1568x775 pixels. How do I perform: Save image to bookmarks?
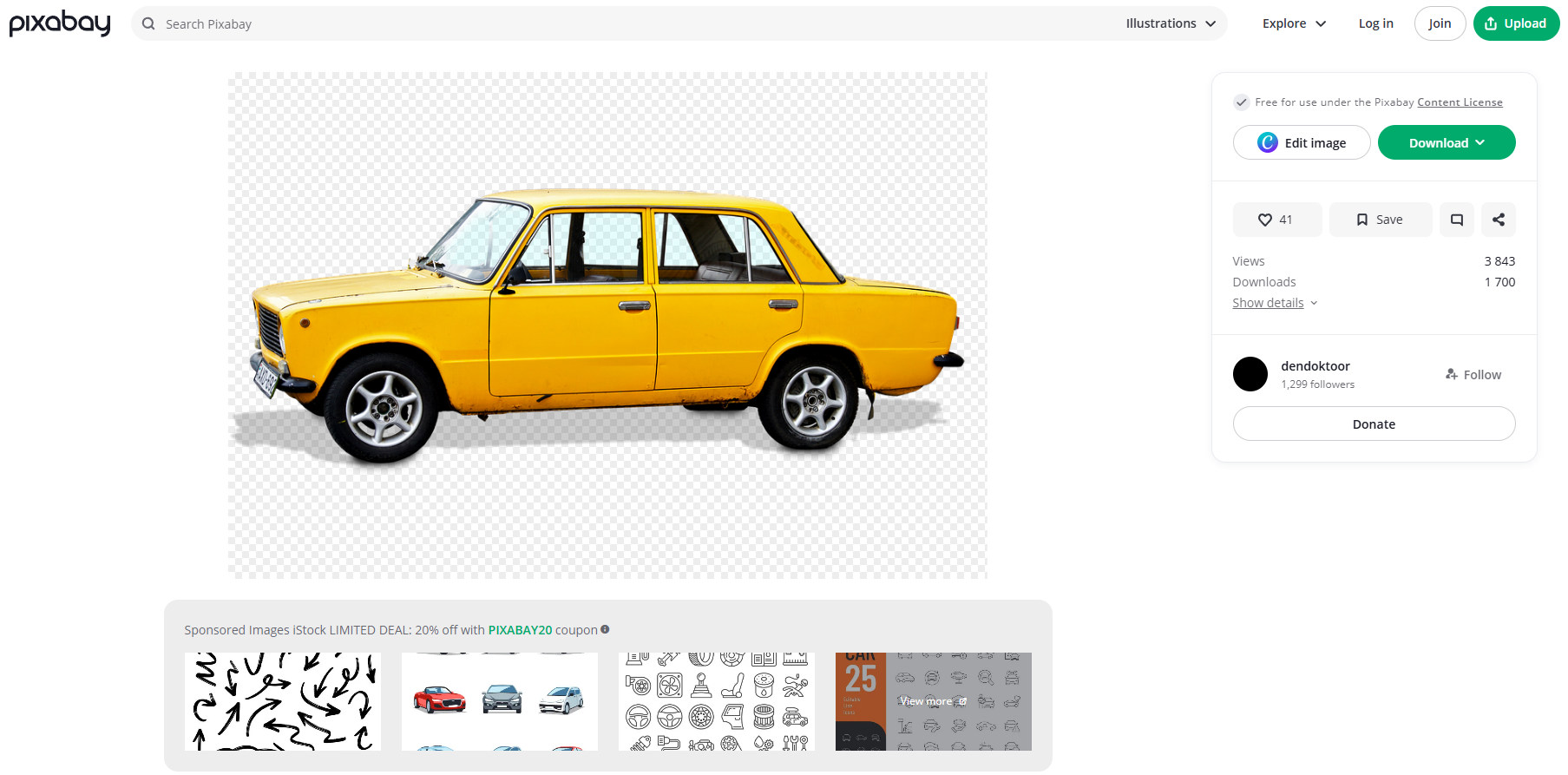(1380, 220)
